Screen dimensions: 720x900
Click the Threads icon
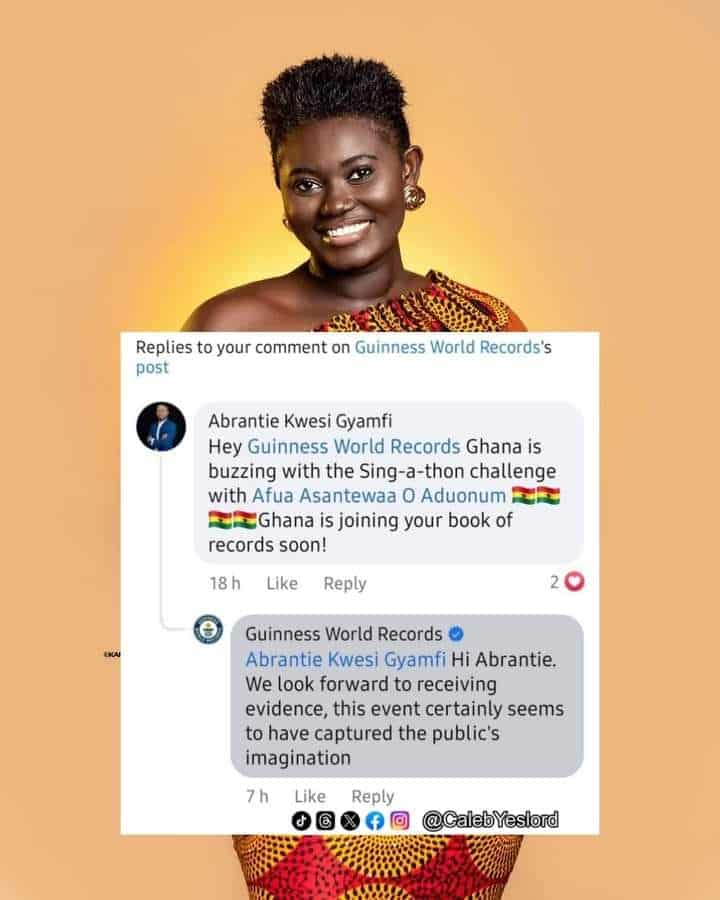pyautogui.click(x=326, y=821)
